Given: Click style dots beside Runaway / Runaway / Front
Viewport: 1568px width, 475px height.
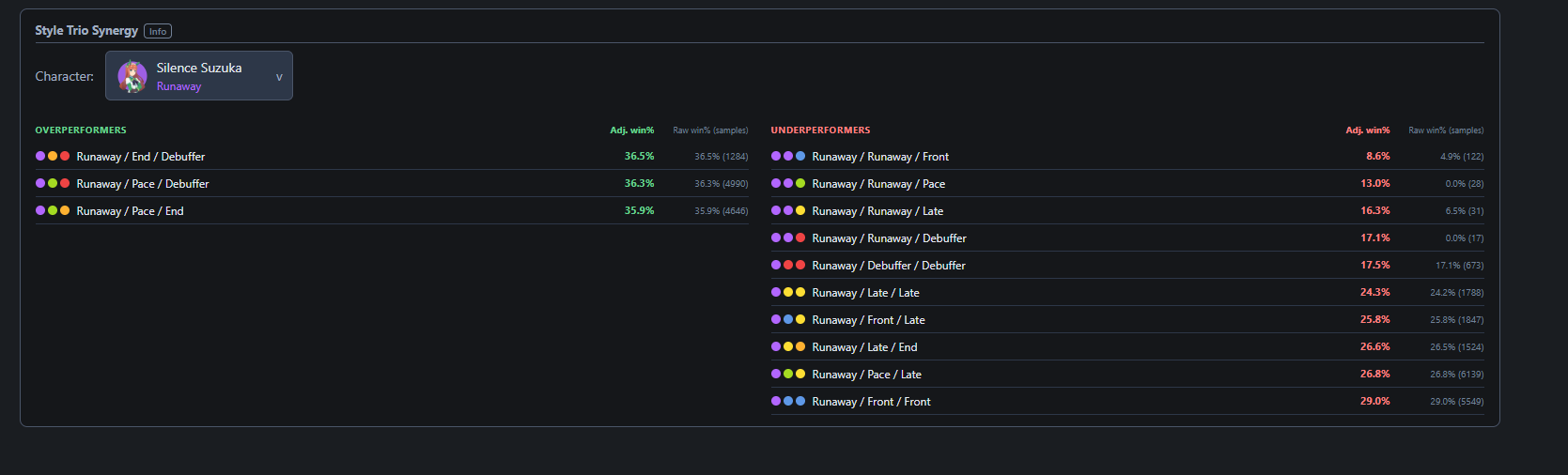Looking at the screenshot, I should (788, 157).
